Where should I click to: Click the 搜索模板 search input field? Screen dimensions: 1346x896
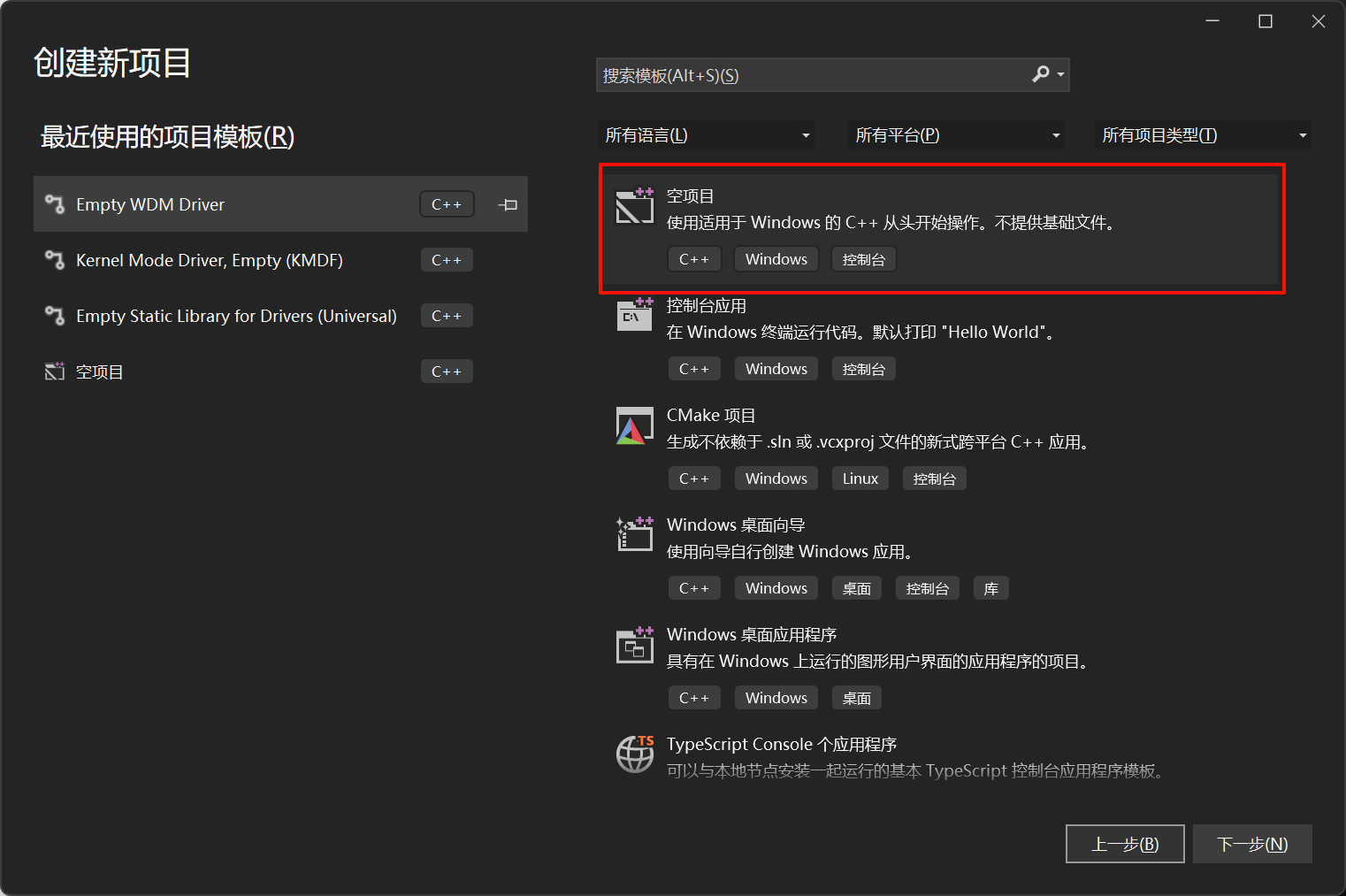coord(796,74)
